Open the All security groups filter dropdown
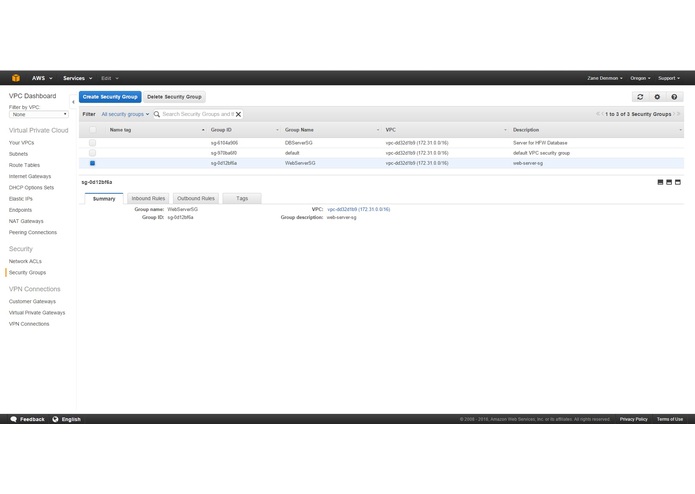The height and width of the screenshot is (494, 695). [125, 114]
